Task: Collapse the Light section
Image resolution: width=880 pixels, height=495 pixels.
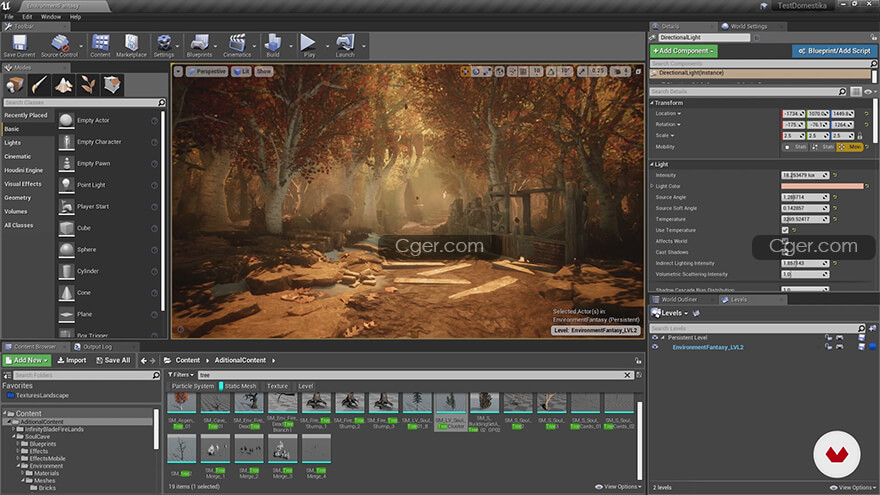Action: pos(652,164)
